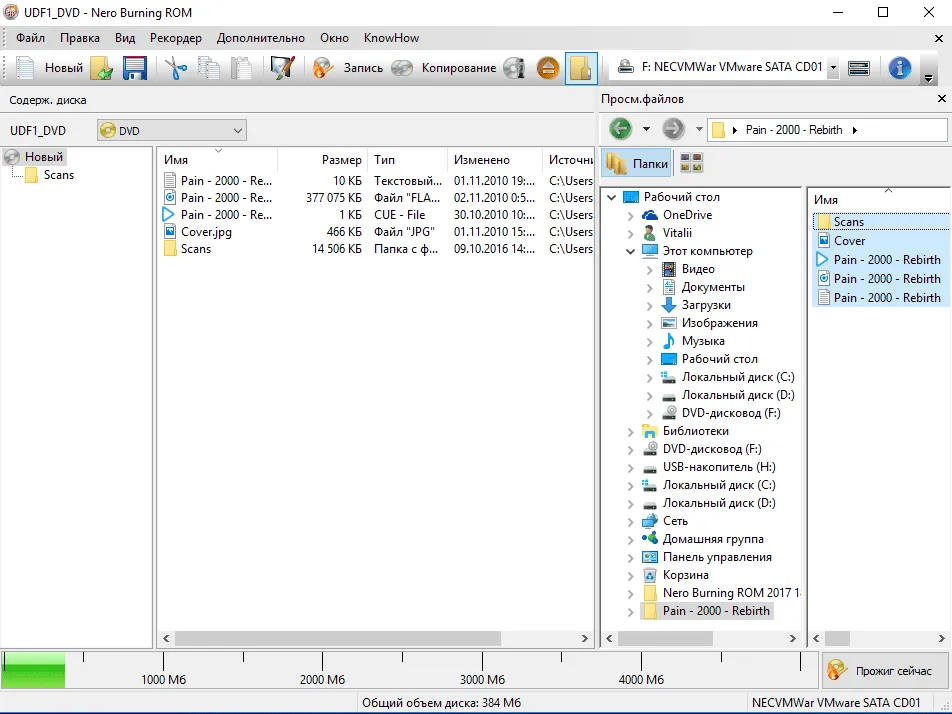Expand the Библиотеки tree node
952x714 pixels.
point(630,432)
